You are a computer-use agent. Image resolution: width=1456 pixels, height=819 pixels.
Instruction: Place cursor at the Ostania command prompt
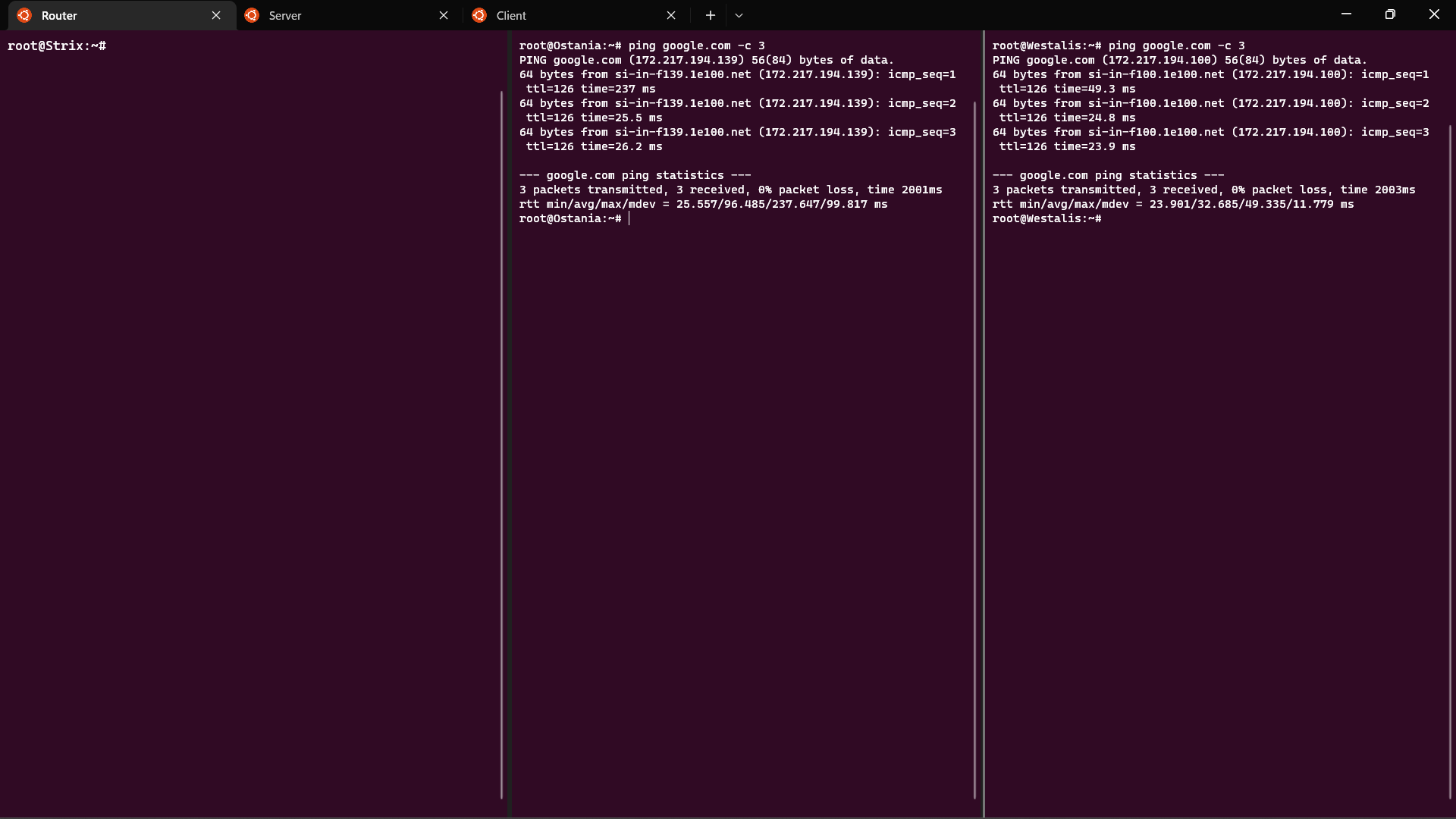(631, 218)
